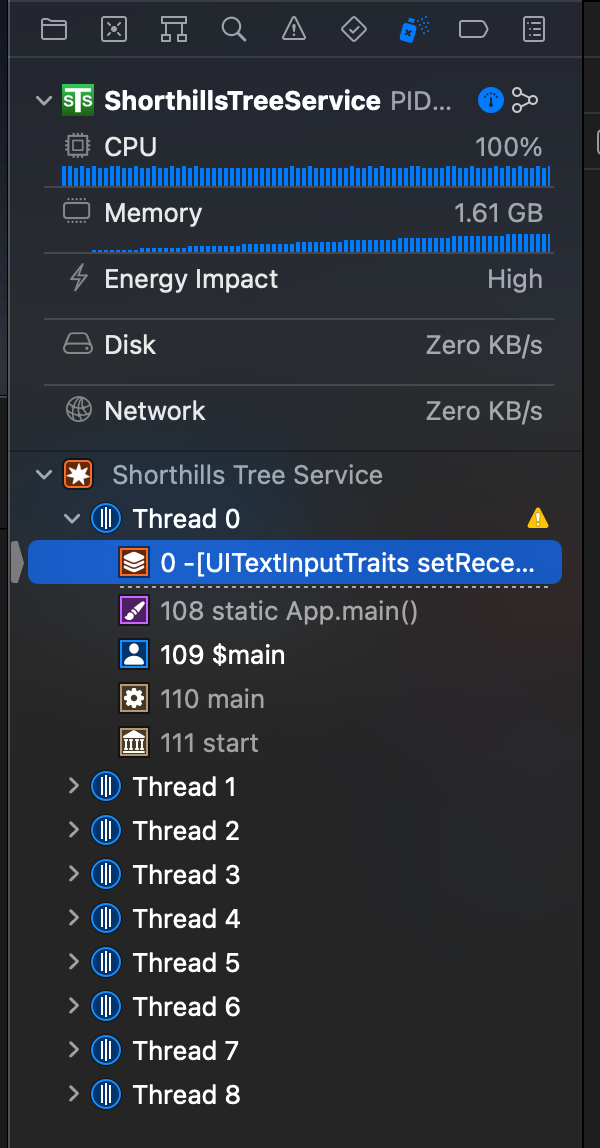The image size is (600, 1148).
Task: Select the 109 $main stack frame
Action: pyautogui.click(x=222, y=655)
